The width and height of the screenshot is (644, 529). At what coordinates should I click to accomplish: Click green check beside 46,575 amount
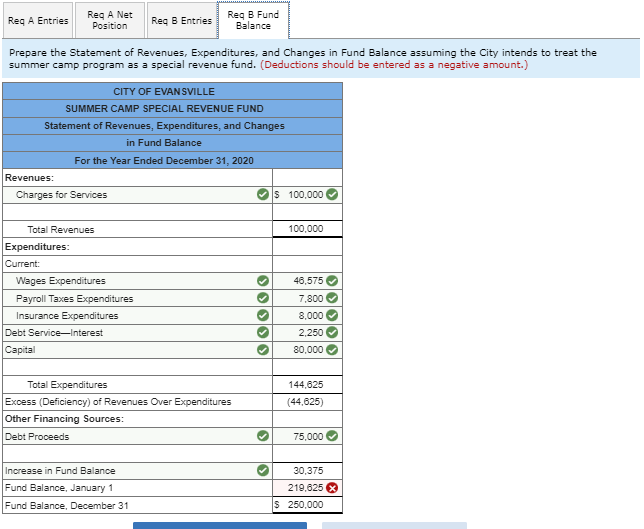(332, 281)
